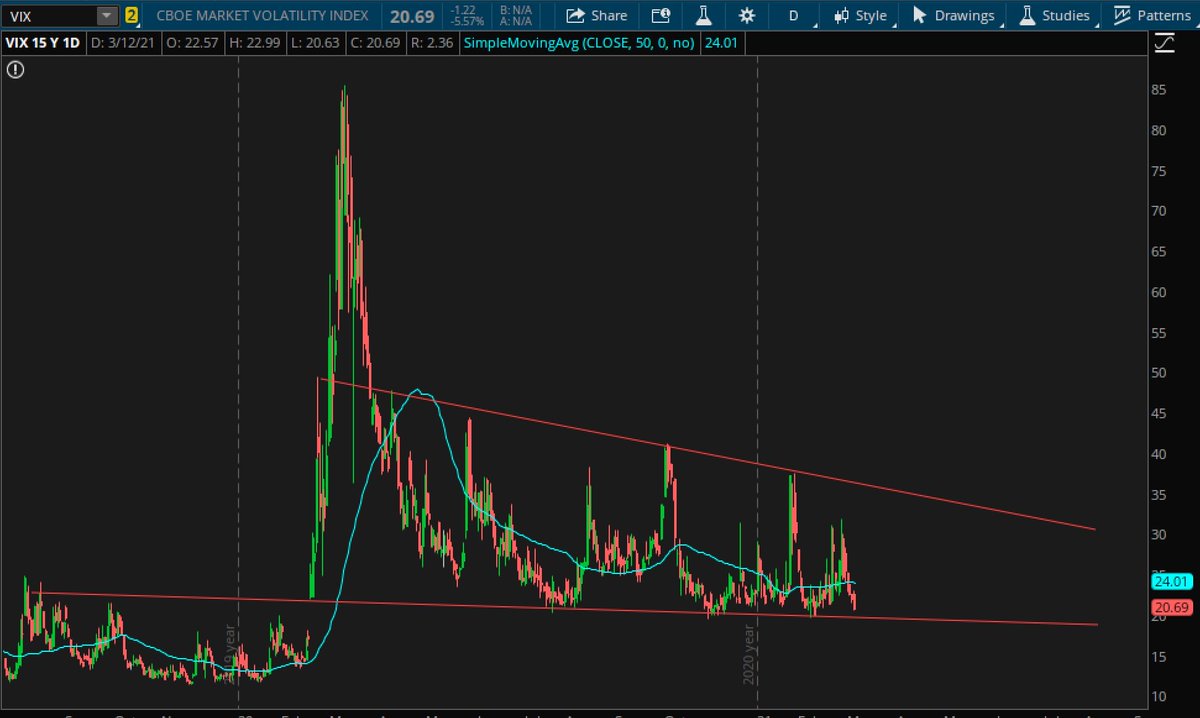Open the news info icon beside Share
Viewport: 1200px width, 718px height.
tap(660, 16)
